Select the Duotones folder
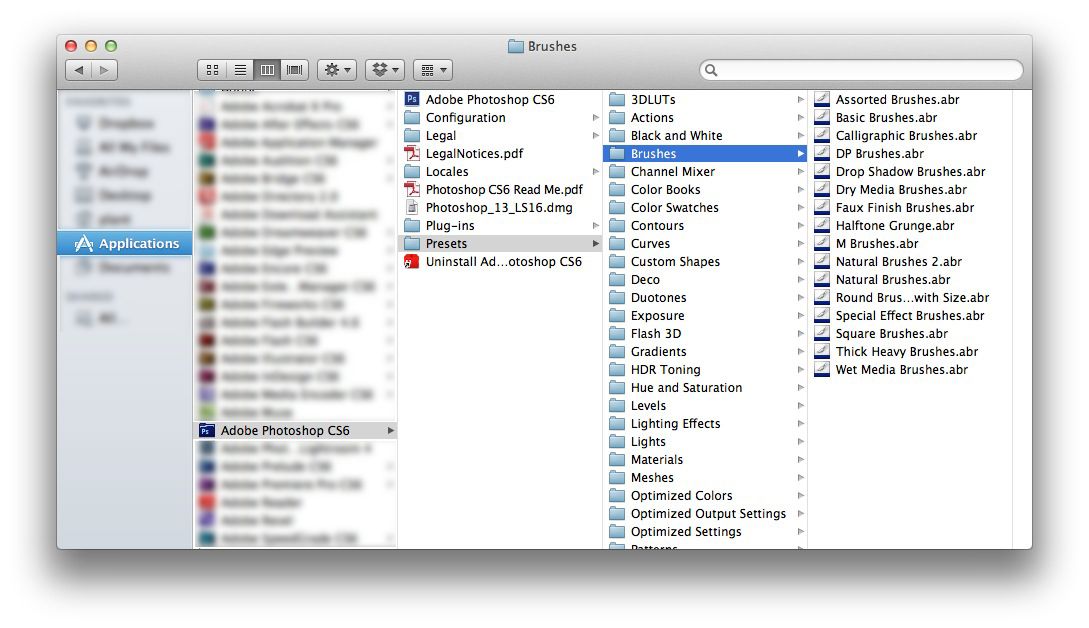1089x628 pixels. [x=705, y=298]
